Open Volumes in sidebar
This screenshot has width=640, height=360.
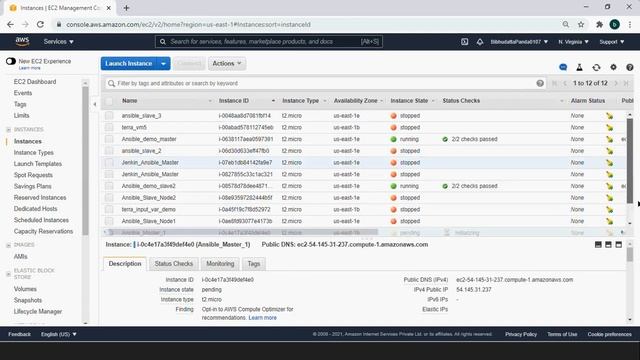click(x=25, y=289)
